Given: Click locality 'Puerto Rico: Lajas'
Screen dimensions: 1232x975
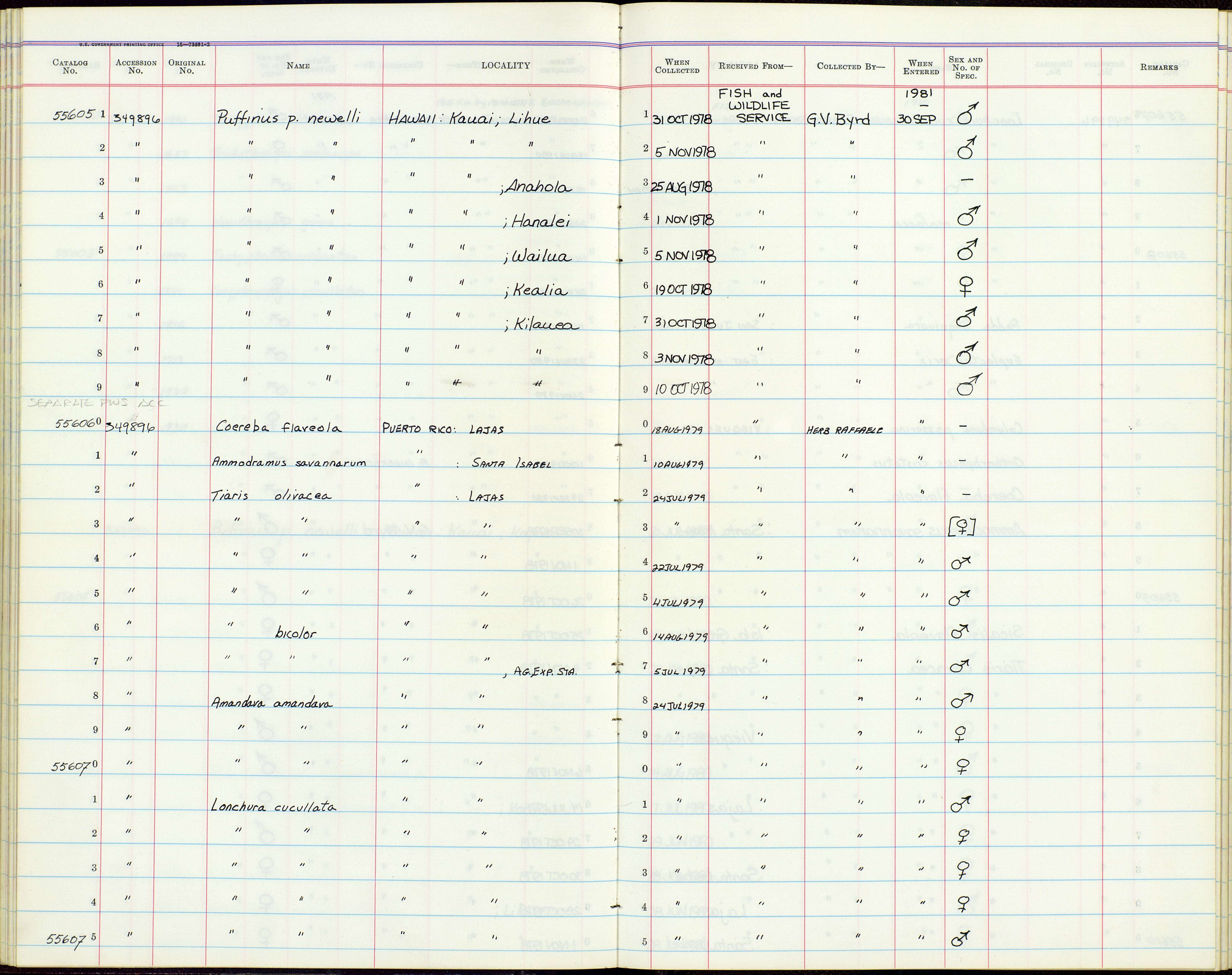Looking at the screenshot, I should 443,429.
